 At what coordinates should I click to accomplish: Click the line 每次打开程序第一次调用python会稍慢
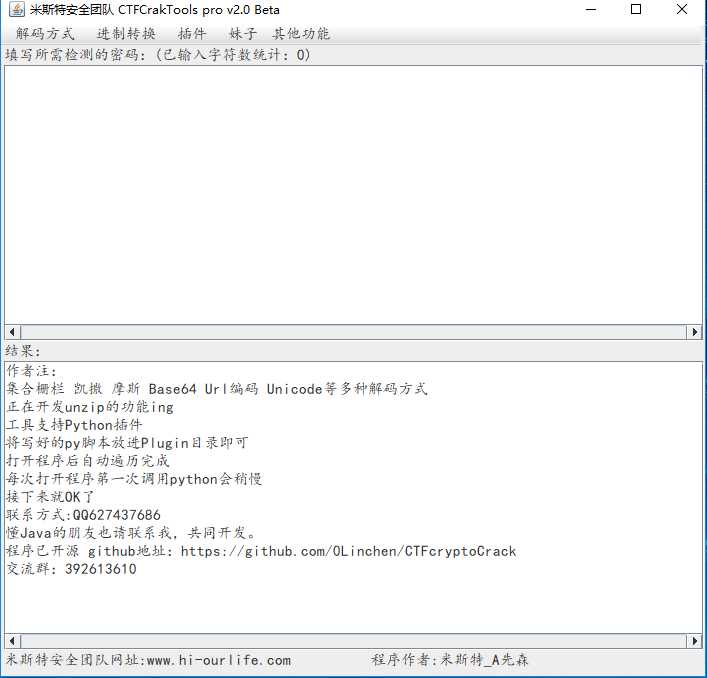click(x=134, y=479)
